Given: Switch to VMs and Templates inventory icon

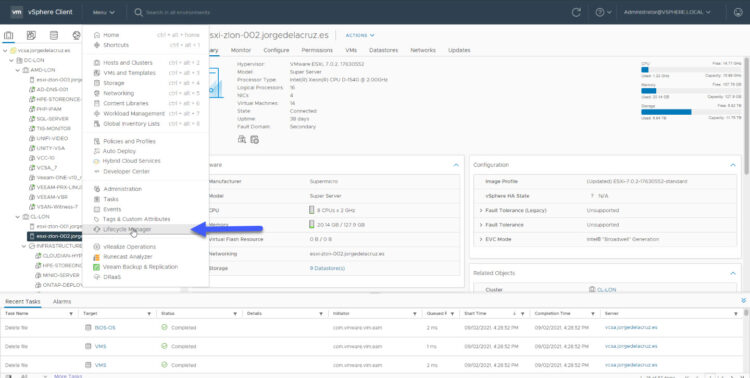Looking at the screenshot, I should [x=31, y=35].
